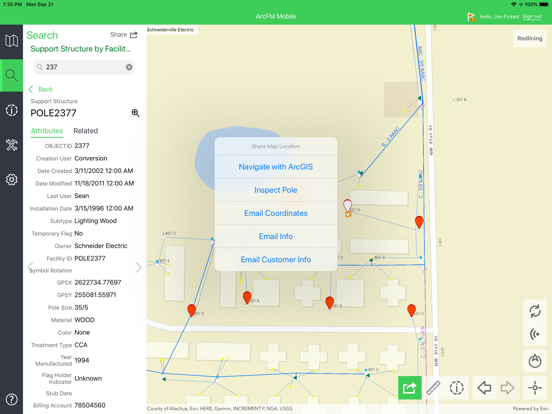Open the tools wrench sidebar icon
The width and height of the screenshot is (552, 414).
pos(11,145)
